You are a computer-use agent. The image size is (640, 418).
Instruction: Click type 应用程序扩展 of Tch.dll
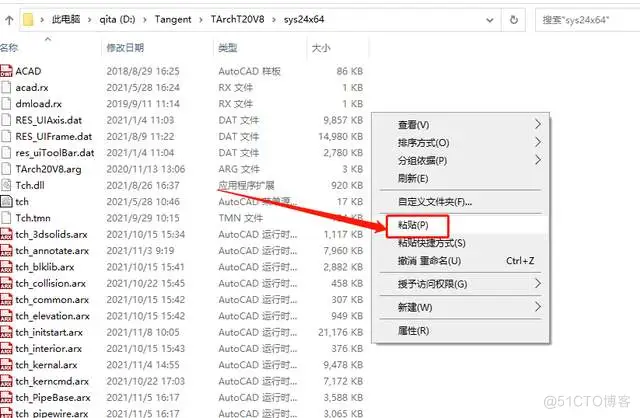pos(246,185)
